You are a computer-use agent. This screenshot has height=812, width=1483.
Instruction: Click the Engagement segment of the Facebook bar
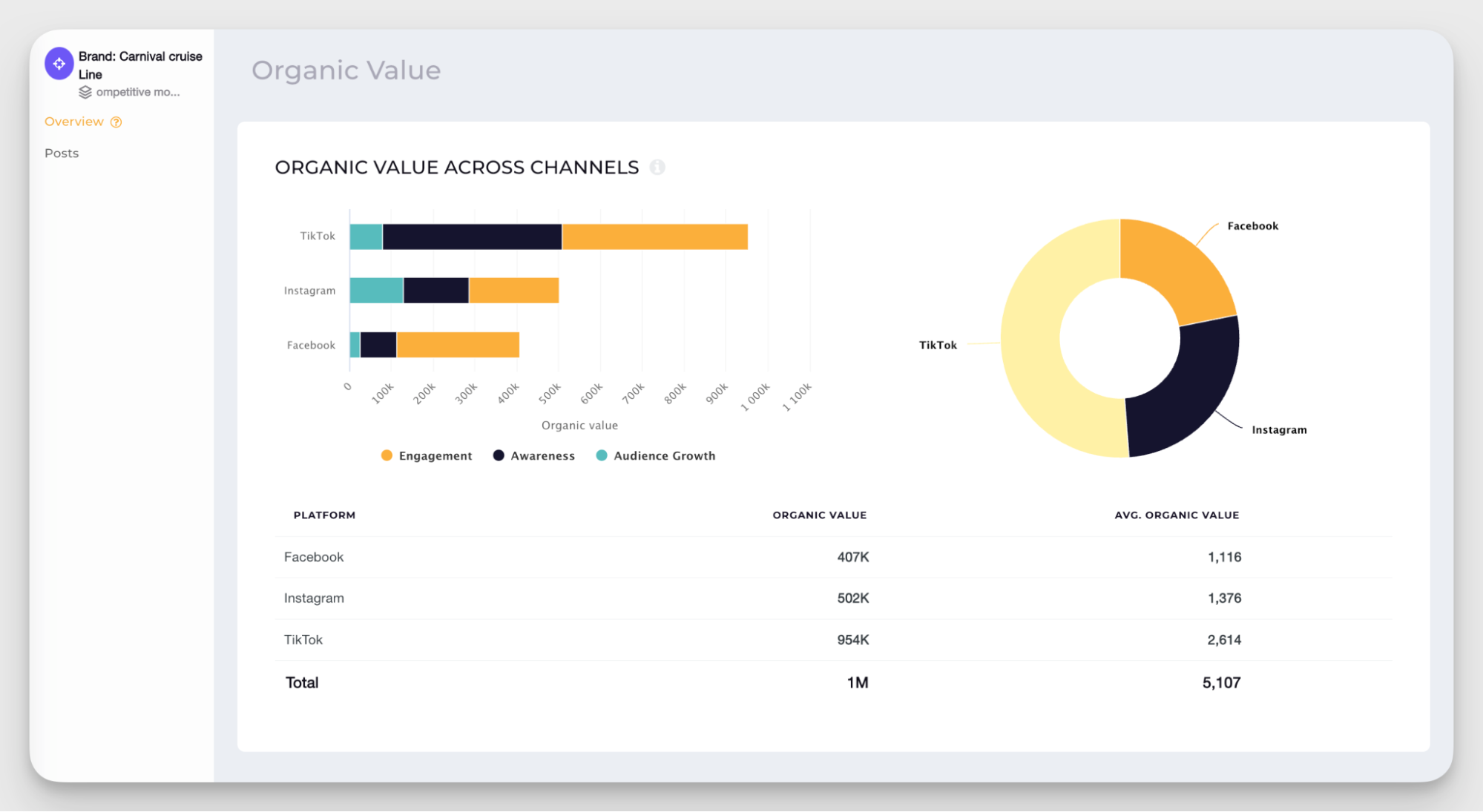pos(456,344)
